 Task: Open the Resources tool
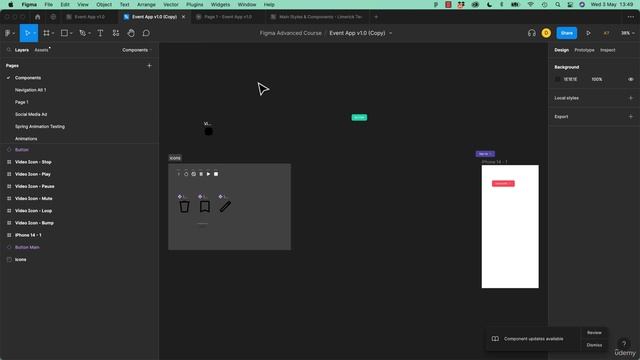click(116, 33)
